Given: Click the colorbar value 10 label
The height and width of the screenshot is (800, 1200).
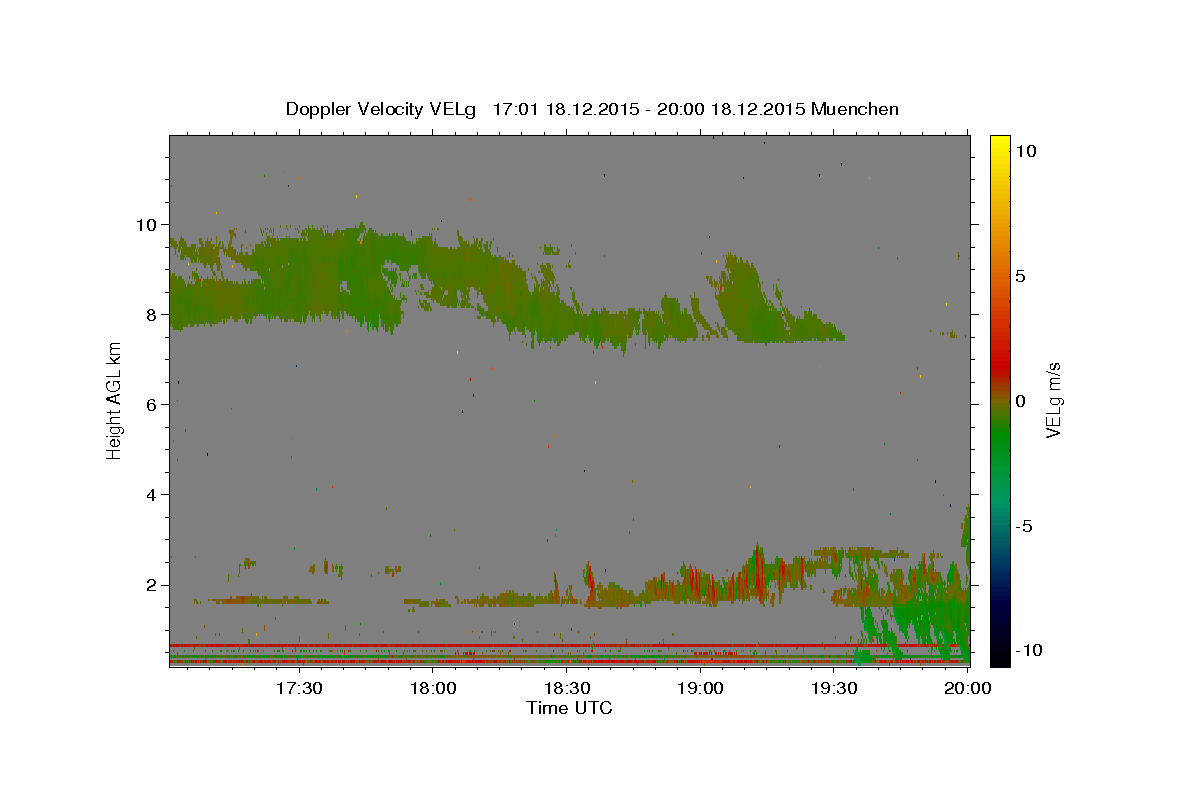Looking at the screenshot, I should coord(1026,151).
